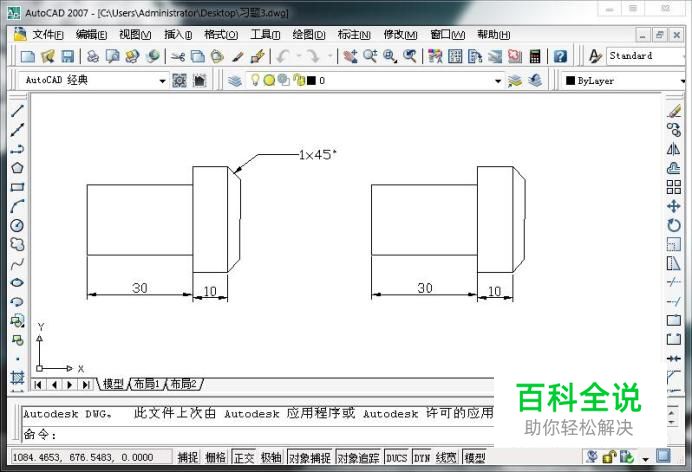Image resolution: width=692 pixels, height=472 pixels.
Task: Select the Revision Cloud tool
Action: (17, 244)
